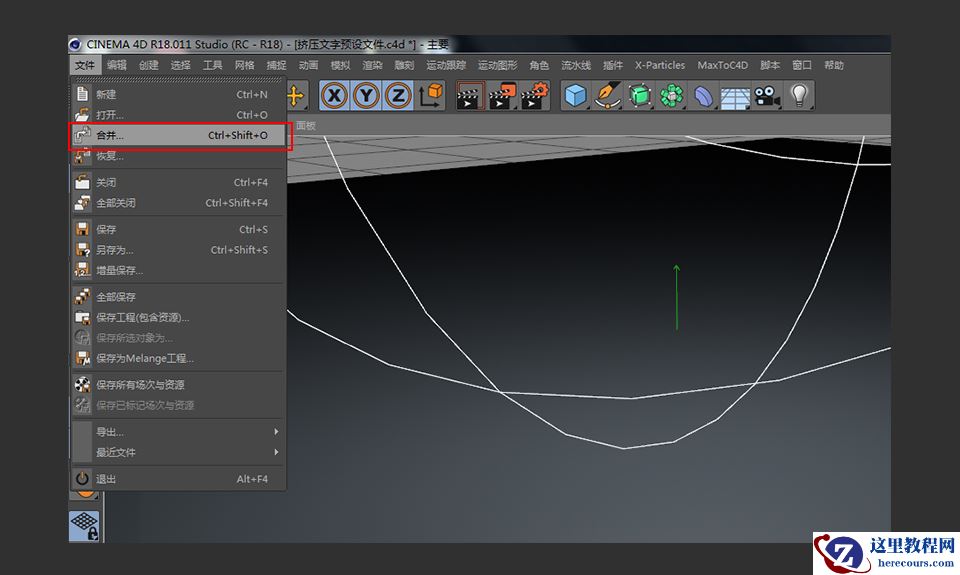Screen dimensions: 960x575
Task: Choose 保存为Melange工程... entry
Action: pos(179,358)
